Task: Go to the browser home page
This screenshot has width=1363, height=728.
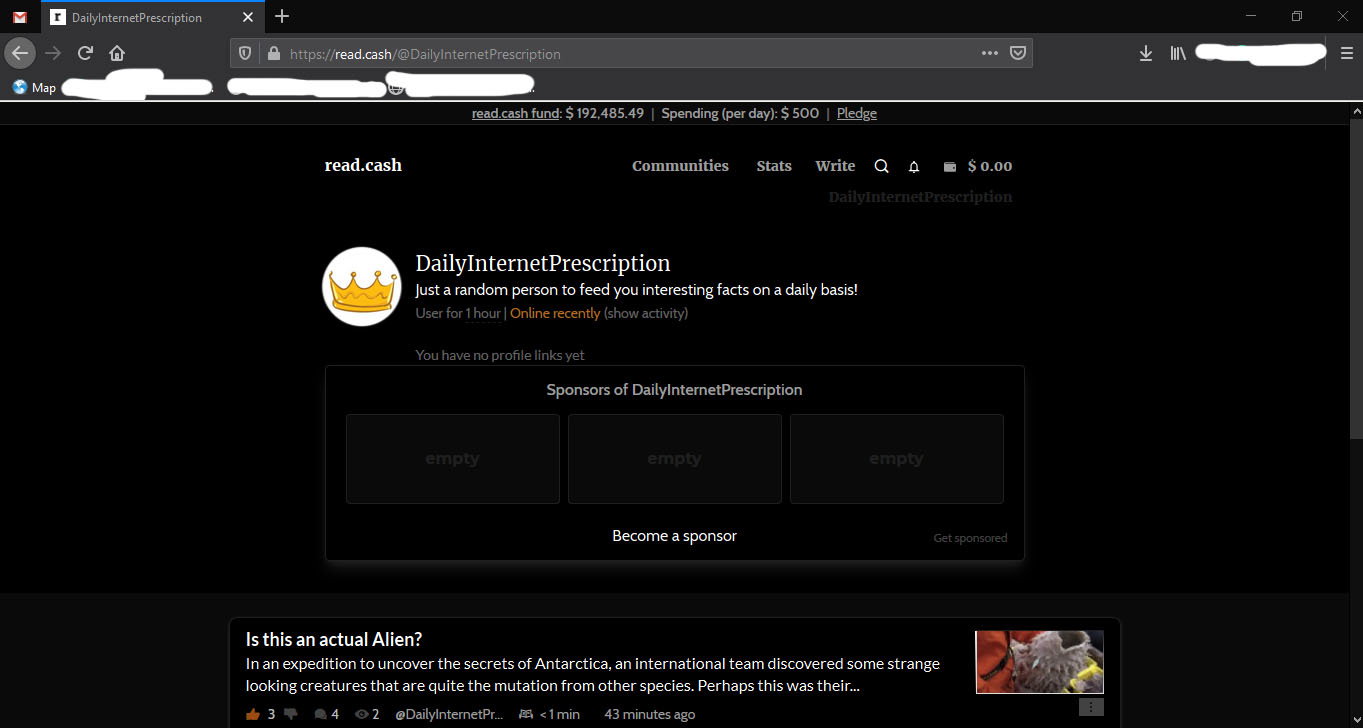Action: [x=117, y=53]
